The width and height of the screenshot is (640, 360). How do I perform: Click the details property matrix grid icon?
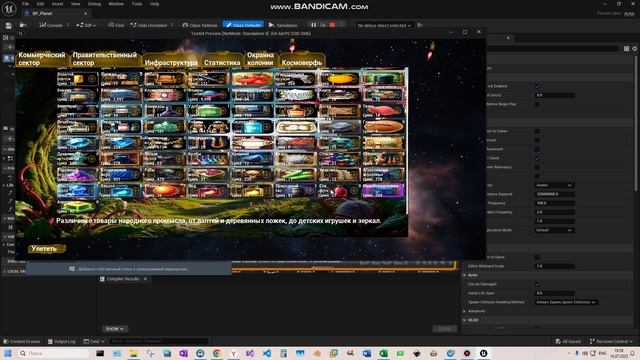(x=627, y=49)
